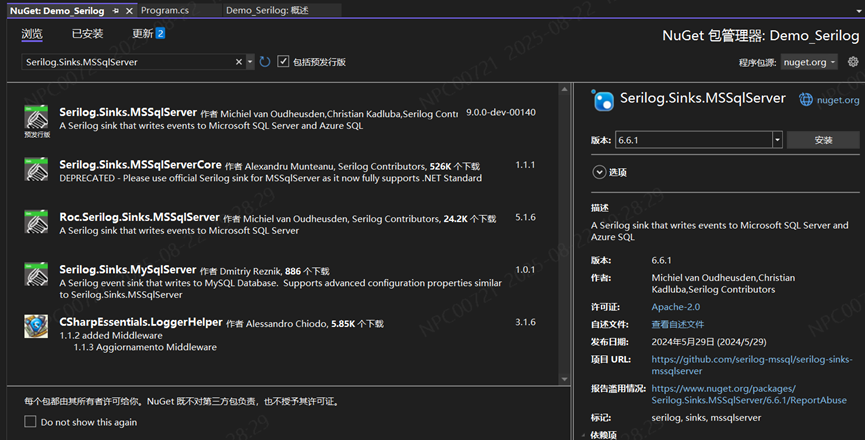
Task: Click the 24.2K 个下载 count
Action: click(469, 219)
